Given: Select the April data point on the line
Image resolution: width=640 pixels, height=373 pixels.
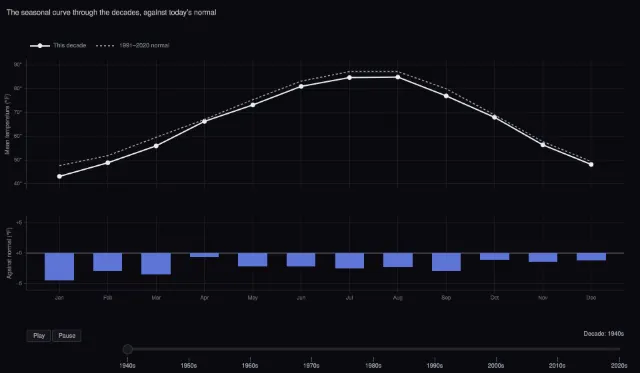Looking at the screenshot, I should (204, 121).
